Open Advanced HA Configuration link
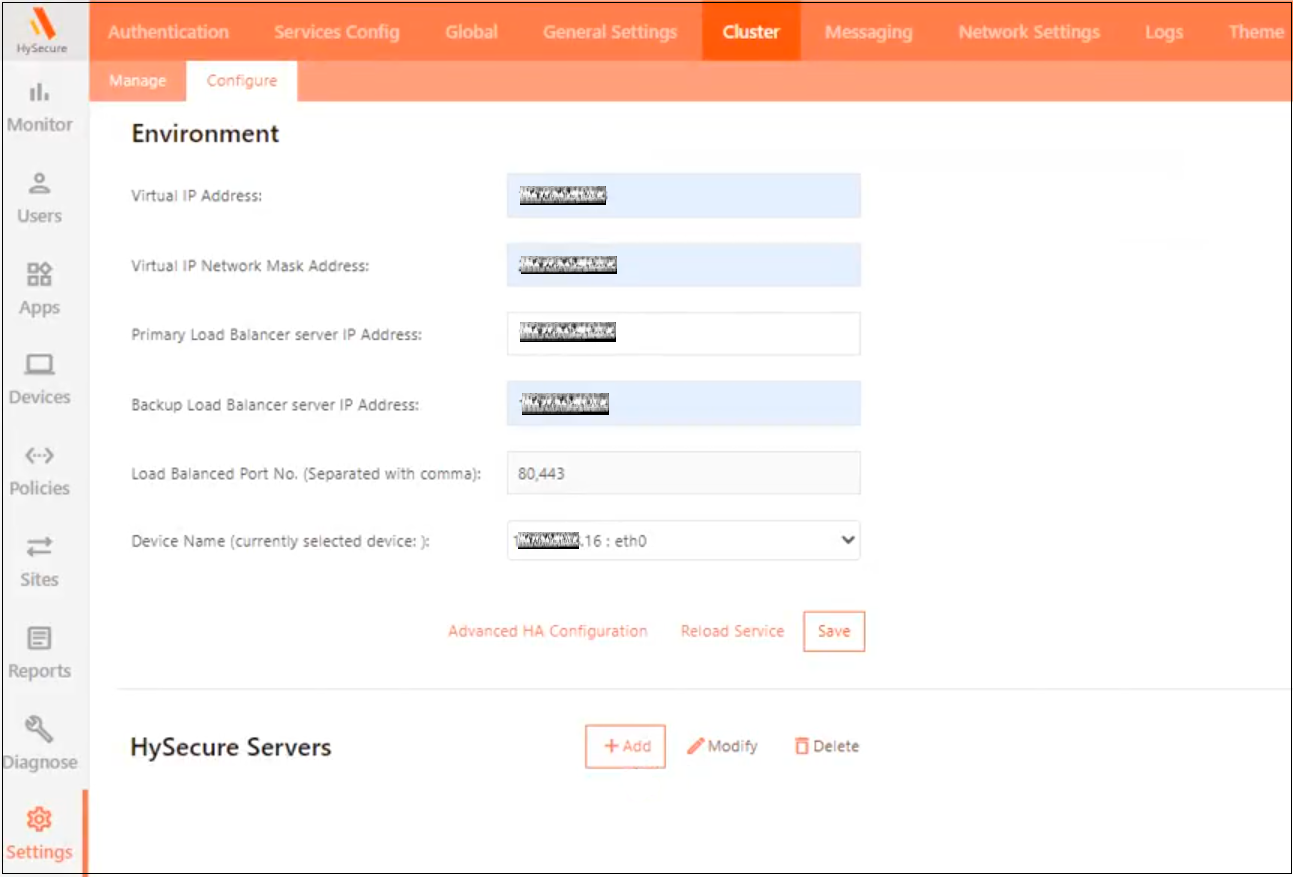The height and width of the screenshot is (877, 1293). pos(547,631)
